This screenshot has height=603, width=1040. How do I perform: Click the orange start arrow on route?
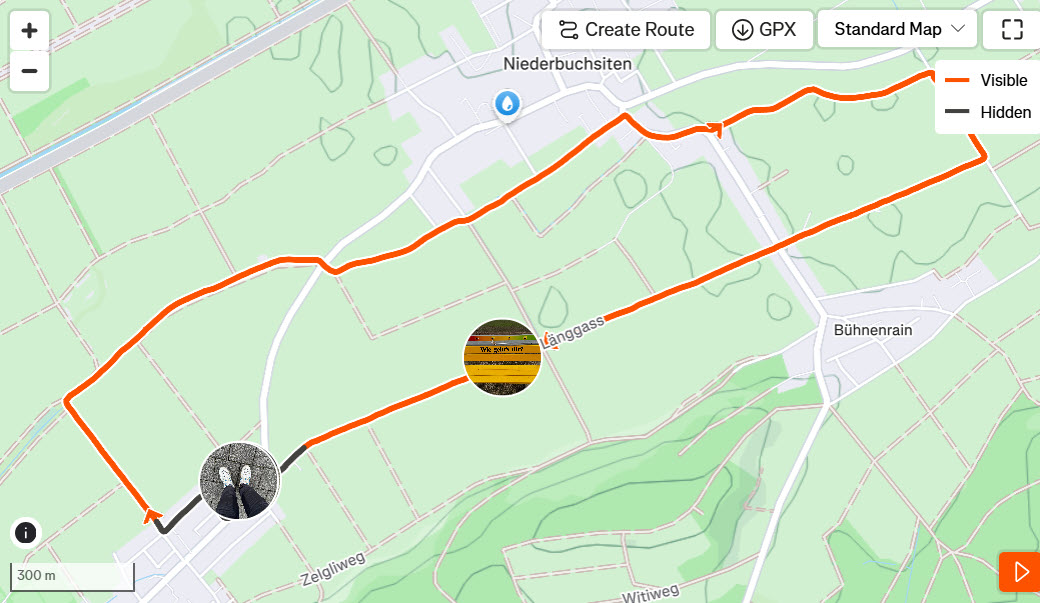click(x=153, y=515)
